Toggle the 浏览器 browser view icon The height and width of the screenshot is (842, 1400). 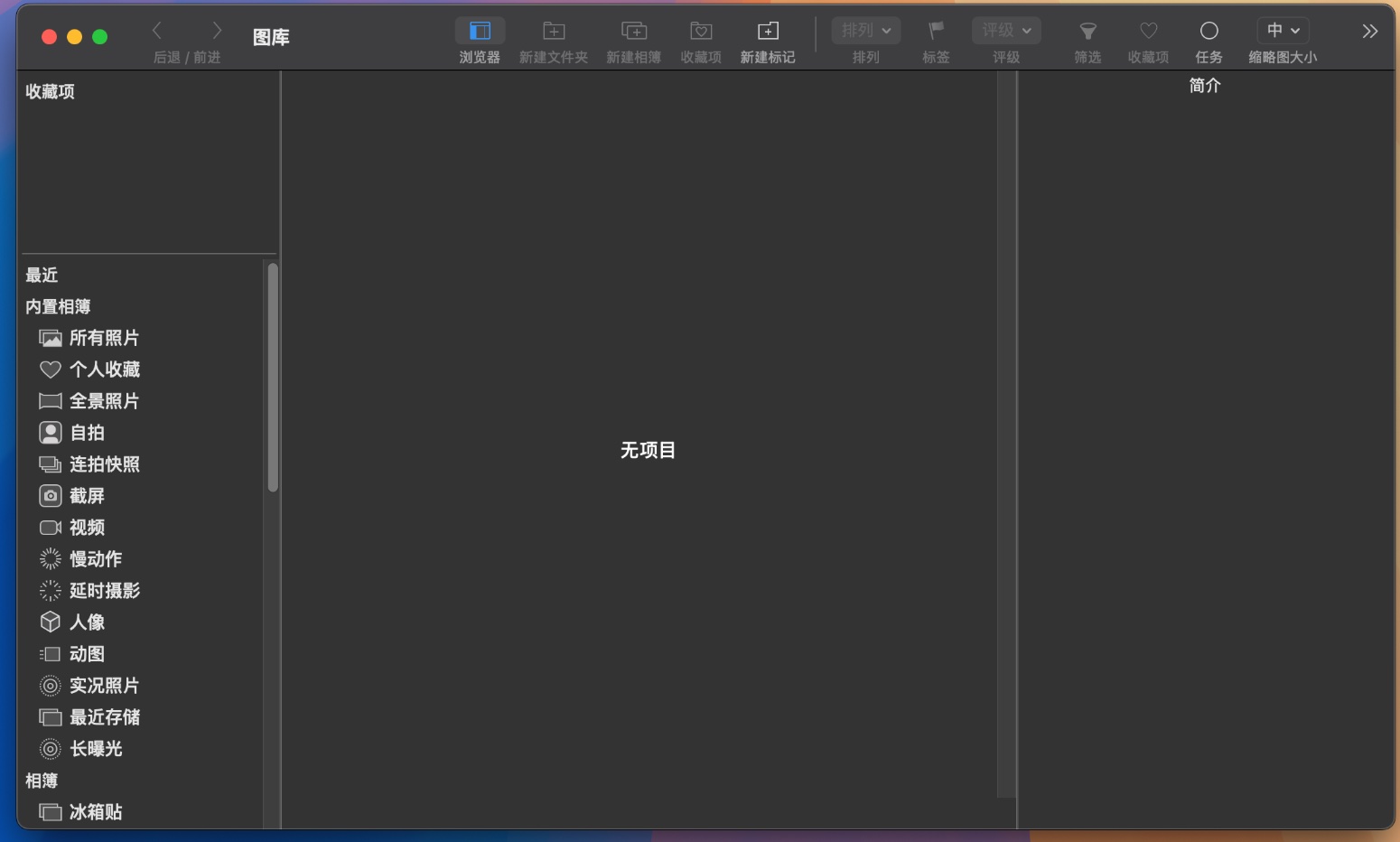(x=480, y=32)
